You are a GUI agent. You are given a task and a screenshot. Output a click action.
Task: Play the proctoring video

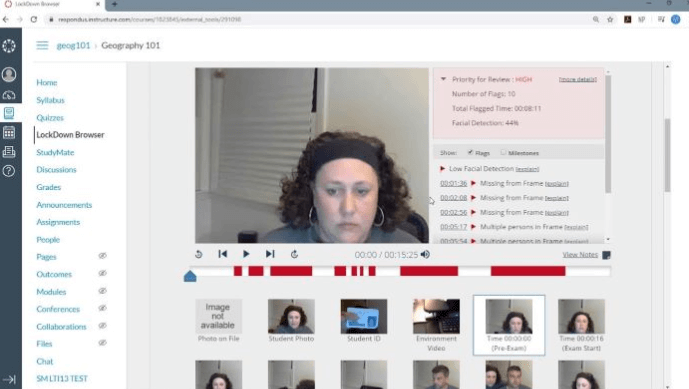[246, 254]
